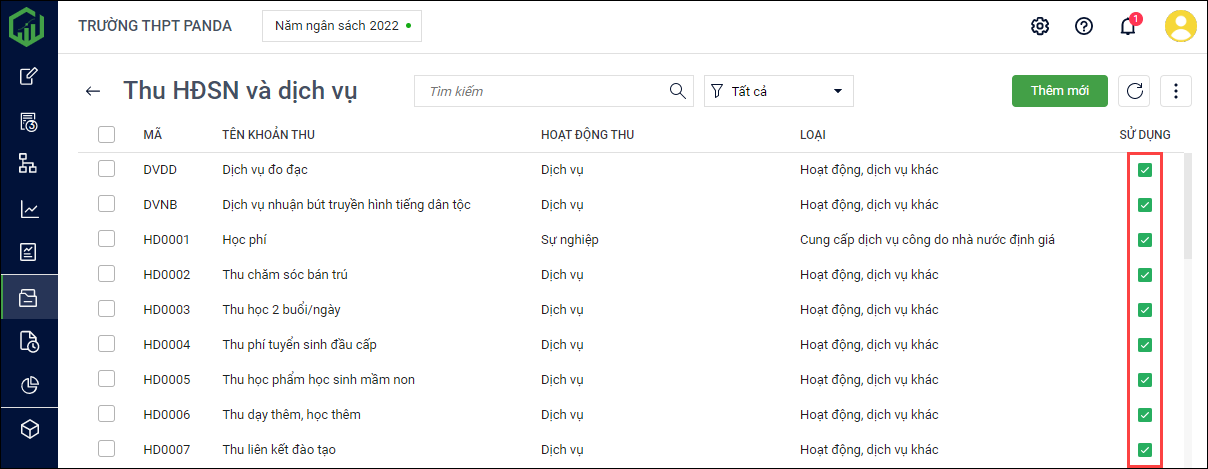
Task: Click the magnifier search icon
Action: (677, 91)
